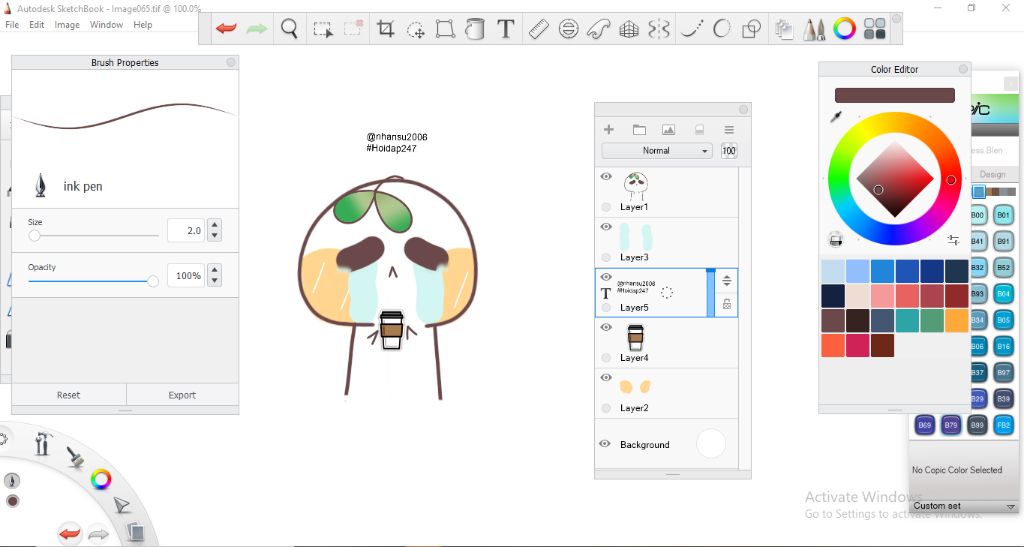This screenshot has height=547, width=1024.
Task: Select the Zoom magnifier tool
Action: pyautogui.click(x=289, y=29)
